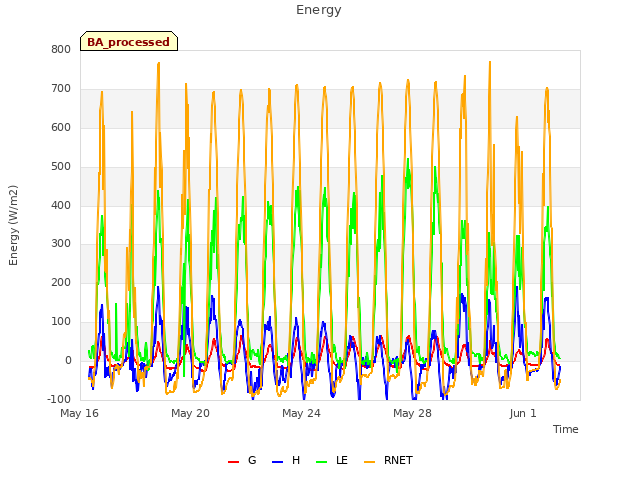Click the May 16 x-axis tick label
The width and height of the screenshot is (640, 480).
point(80,413)
